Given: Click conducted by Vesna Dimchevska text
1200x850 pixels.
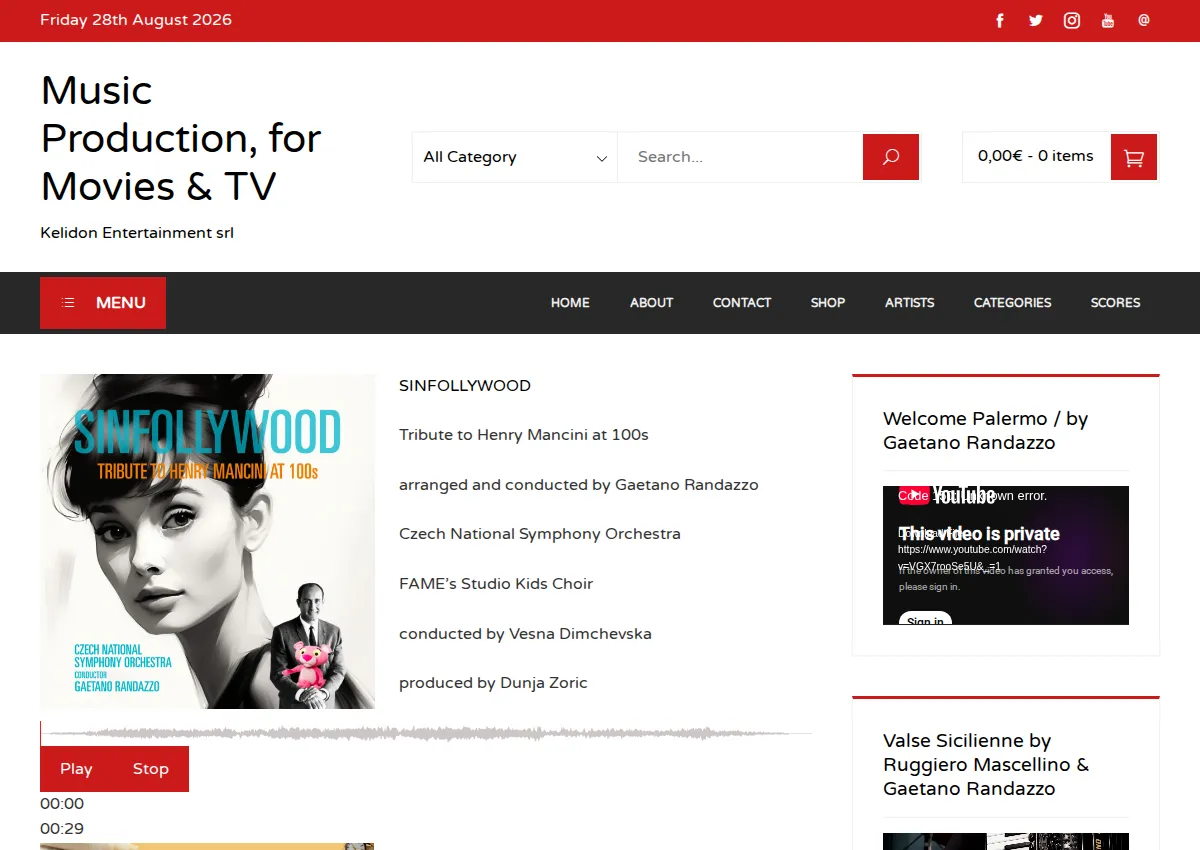Looking at the screenshot, I should point(525,634).
